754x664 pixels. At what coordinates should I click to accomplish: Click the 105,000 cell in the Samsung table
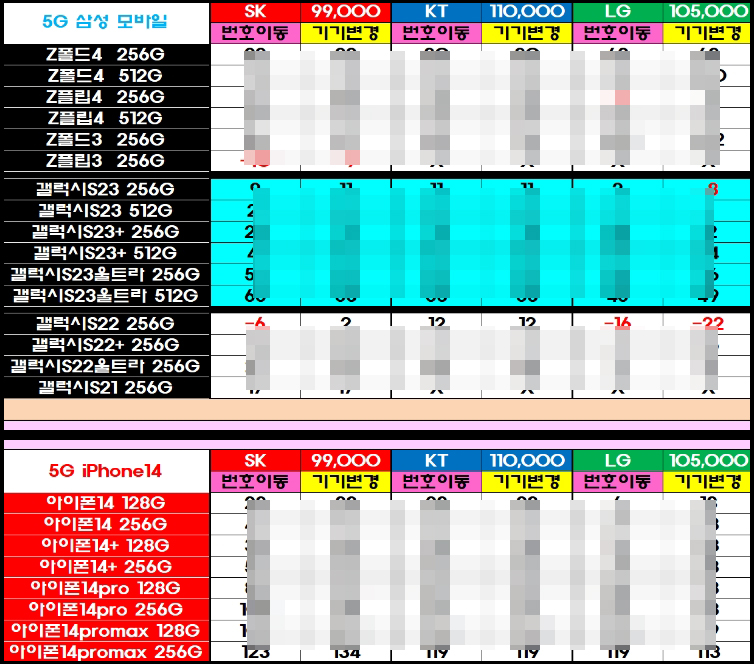click(x=708, y=12)
